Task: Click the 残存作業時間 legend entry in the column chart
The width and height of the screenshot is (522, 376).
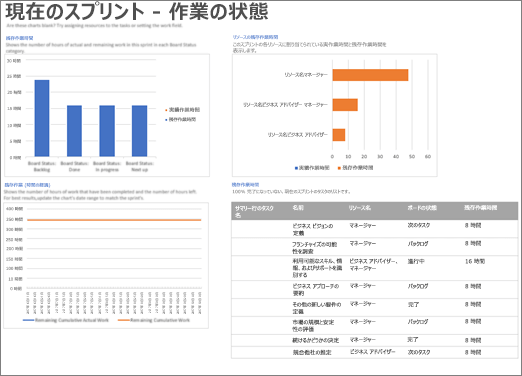Action: point(180,119)
